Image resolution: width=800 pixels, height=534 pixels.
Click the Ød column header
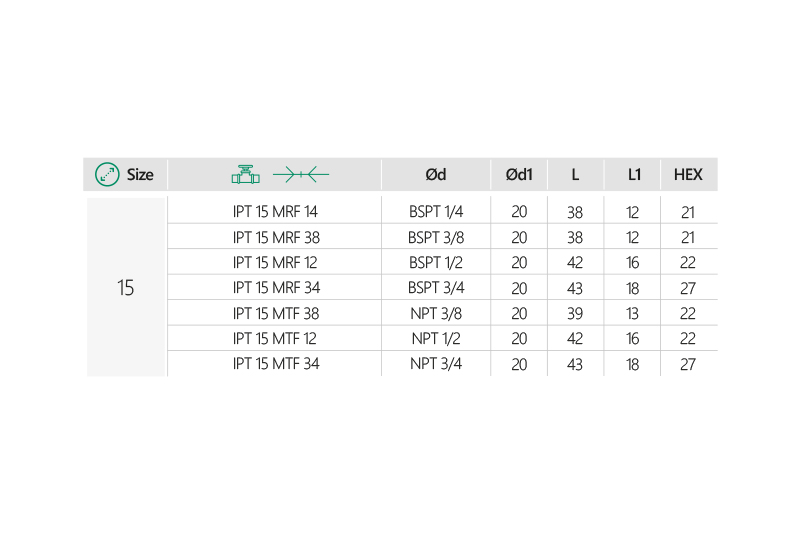click(x=436, y=175)
